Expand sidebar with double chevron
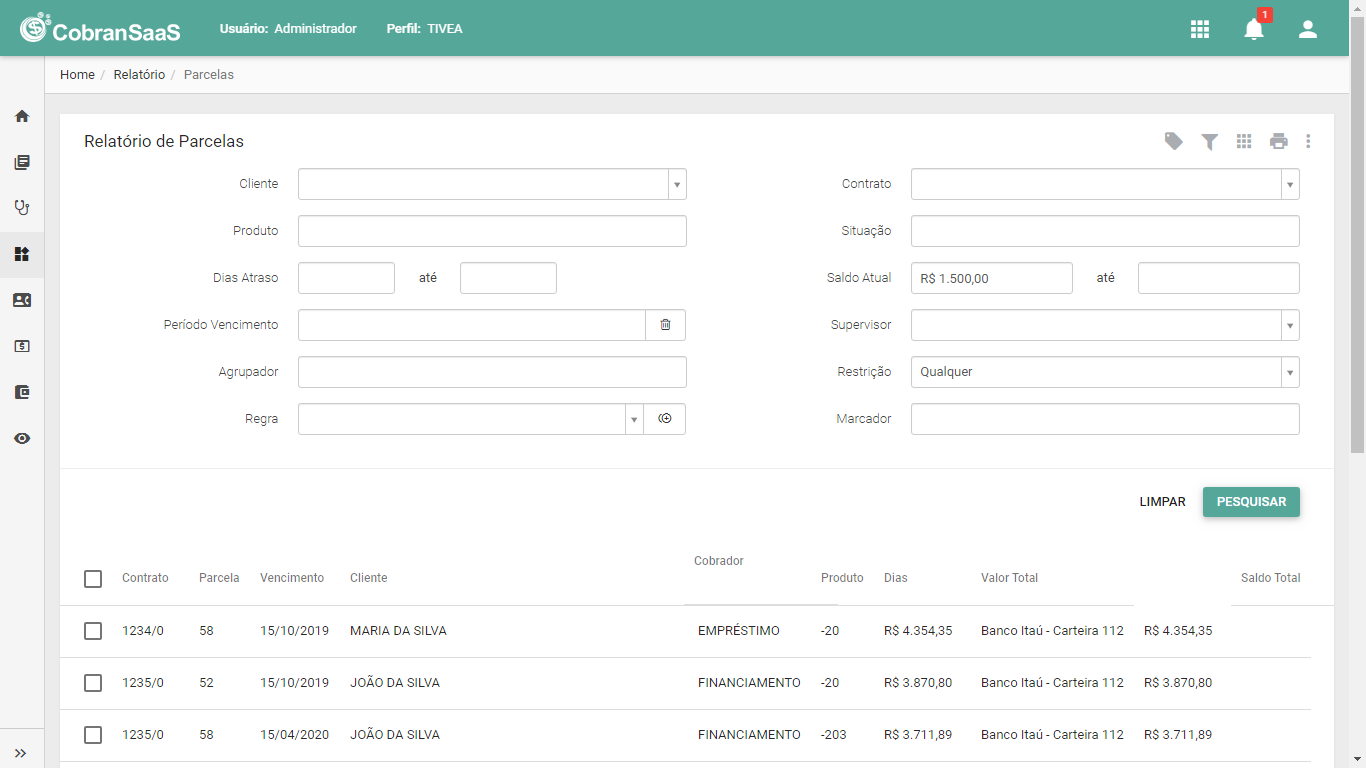Viewport: 1366px width, 768px height. click(x=21, y=753)
